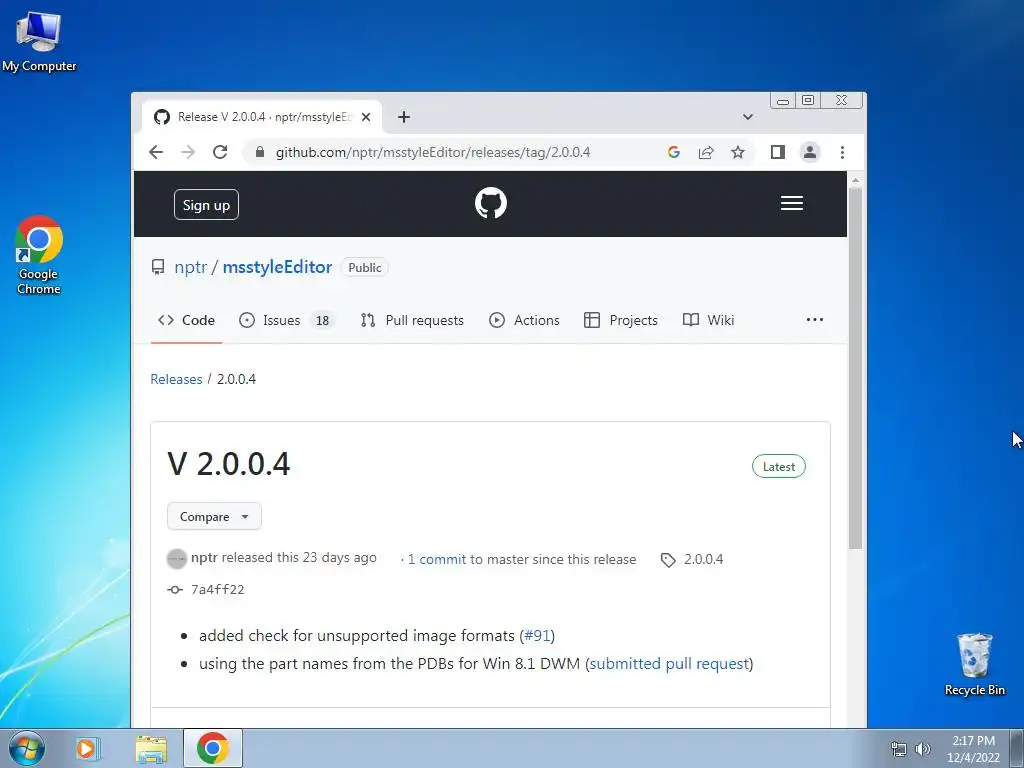Open the nptr owner link

pyautogui.click(x=190, y=267)
